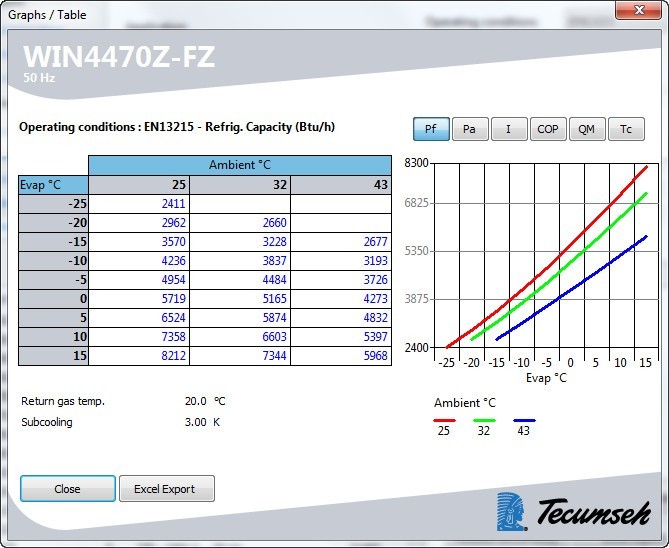This screenshot has width=669, height=548.
Task: Show the I current graph
Action: (x=509, y=129)
